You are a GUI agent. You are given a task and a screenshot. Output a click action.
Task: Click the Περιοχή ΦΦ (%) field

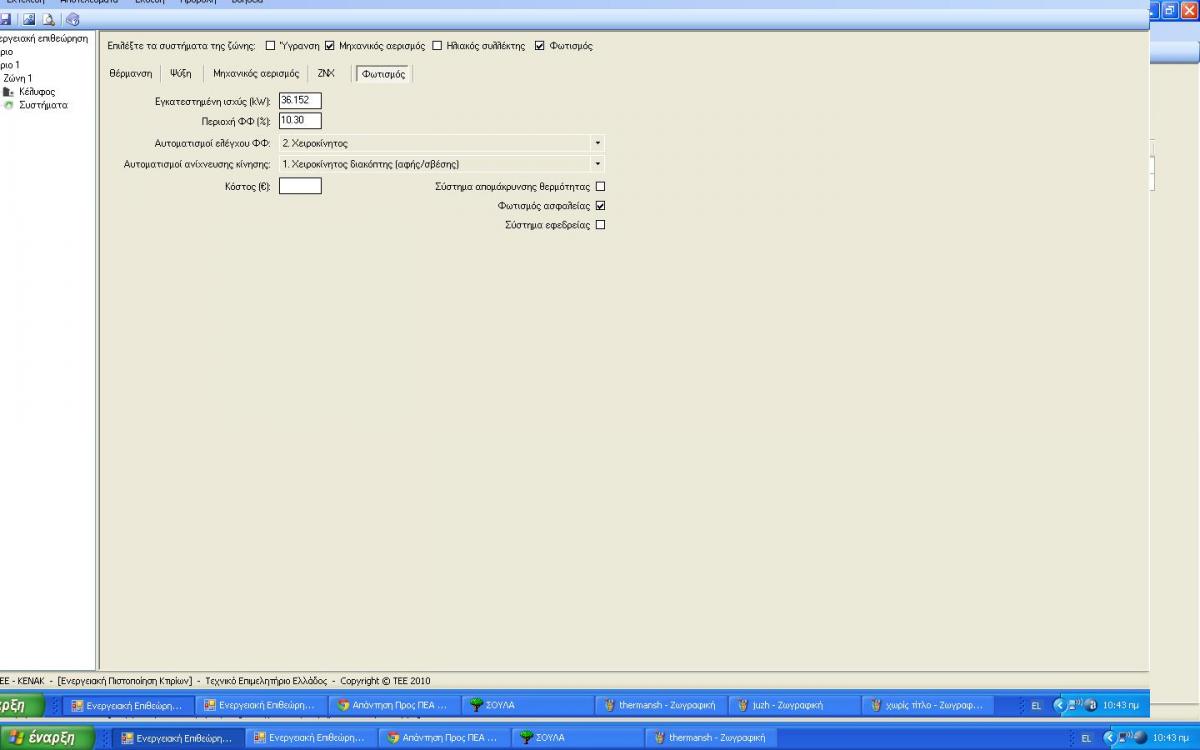300,121
